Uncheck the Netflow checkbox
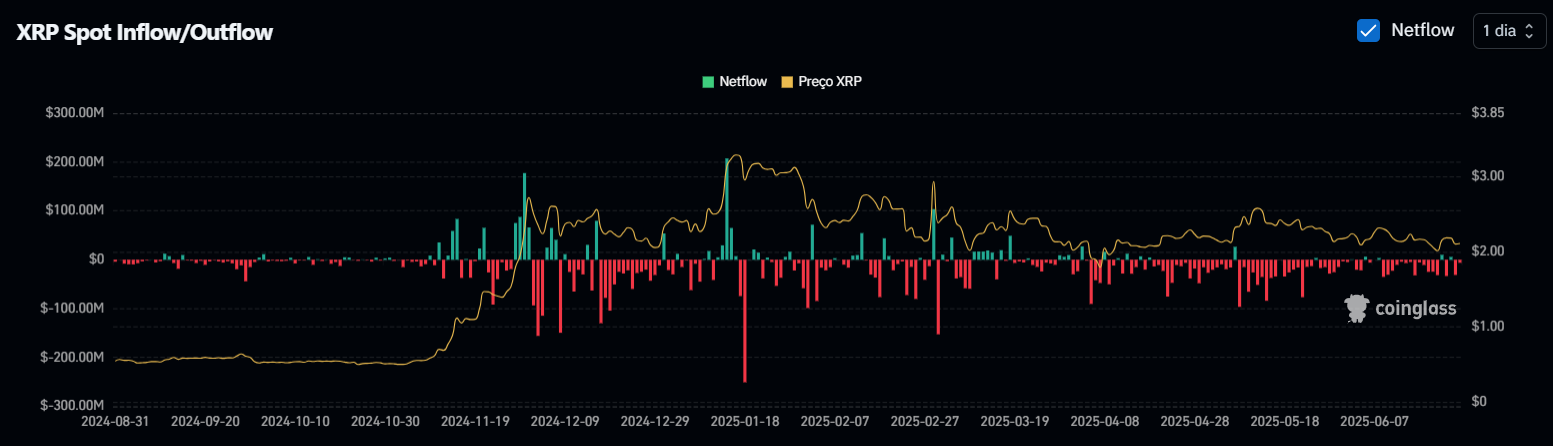Viewport: 1553px width, 446px height. pyautogui.click(x=1368, y=30)
